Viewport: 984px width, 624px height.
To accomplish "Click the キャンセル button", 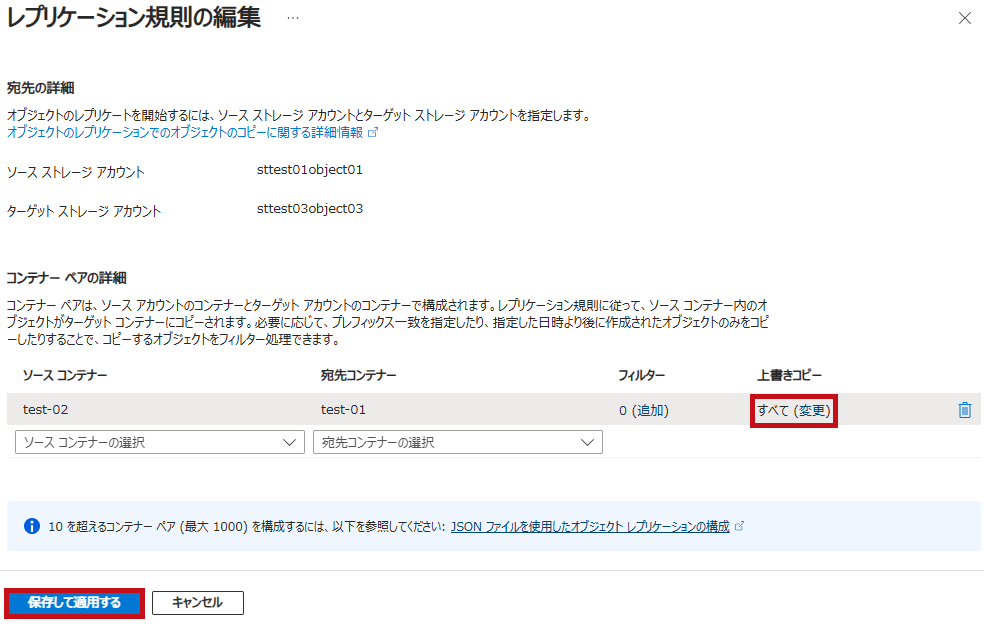I will click(x=198, y=603).
